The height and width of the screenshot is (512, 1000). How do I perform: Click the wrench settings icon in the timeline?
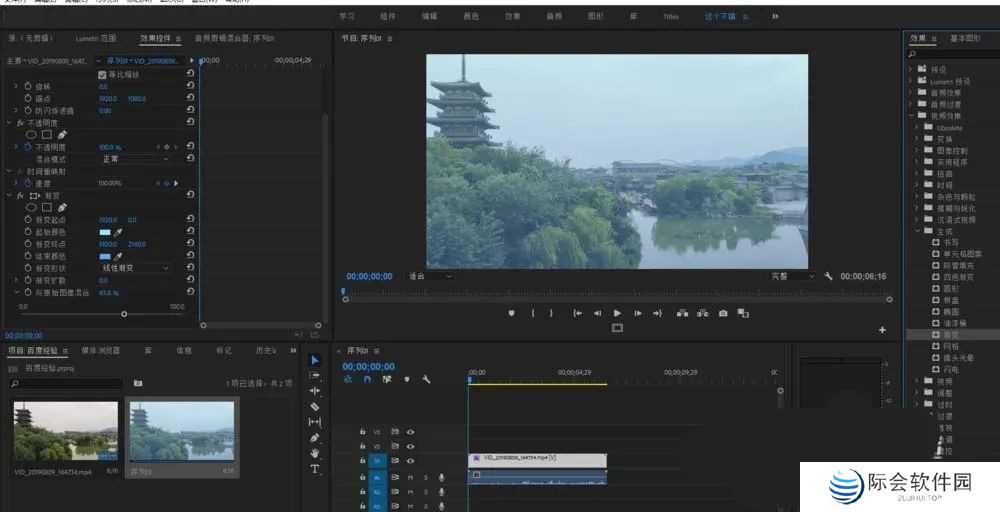tap(426, 379)
